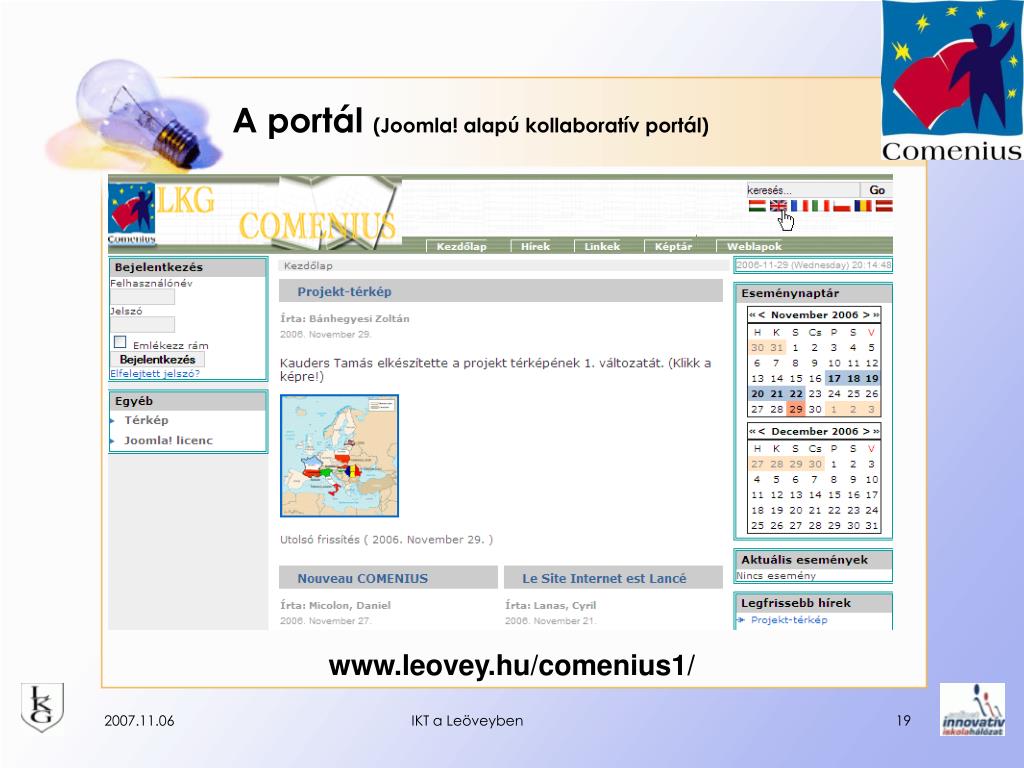Go to next month in November calendar
This screenshot has width=1024, height=768.
pyautogui.click(x=866, y=315)
